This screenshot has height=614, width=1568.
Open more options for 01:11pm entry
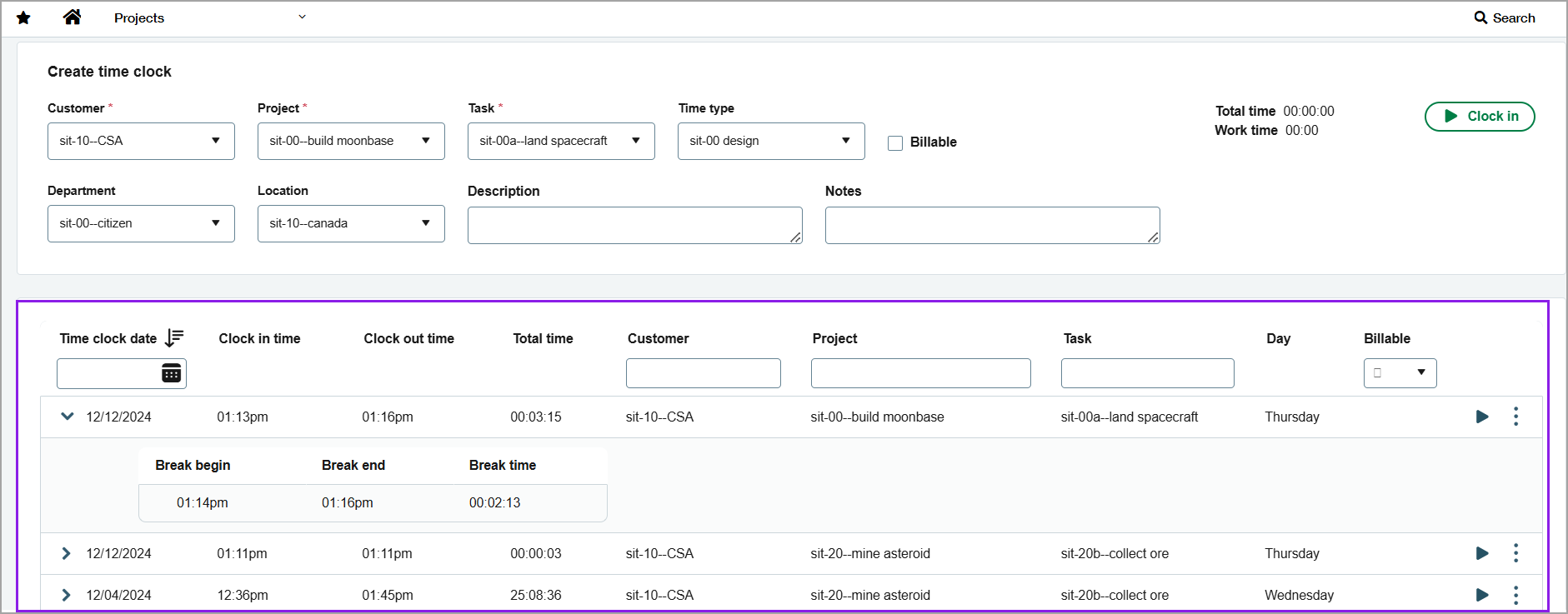[x=1515, y=553]
